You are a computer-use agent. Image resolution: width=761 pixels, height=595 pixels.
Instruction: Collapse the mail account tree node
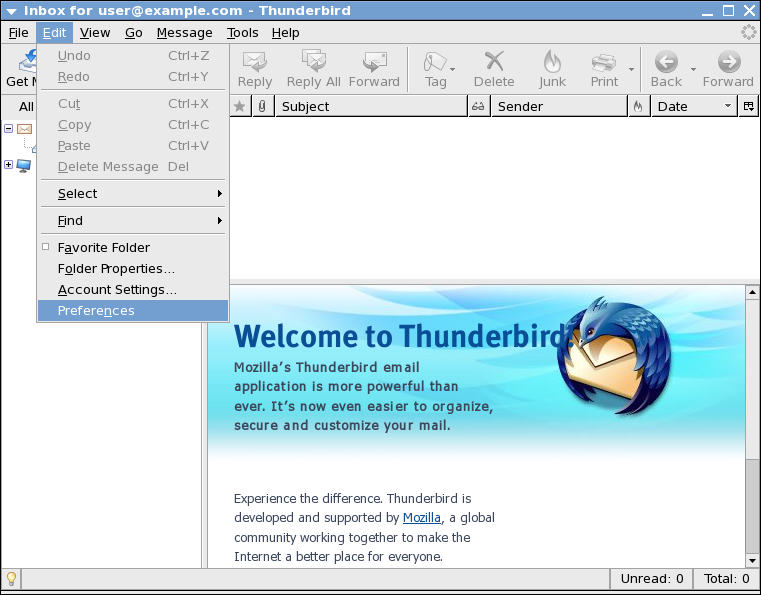tap(8, 128)
